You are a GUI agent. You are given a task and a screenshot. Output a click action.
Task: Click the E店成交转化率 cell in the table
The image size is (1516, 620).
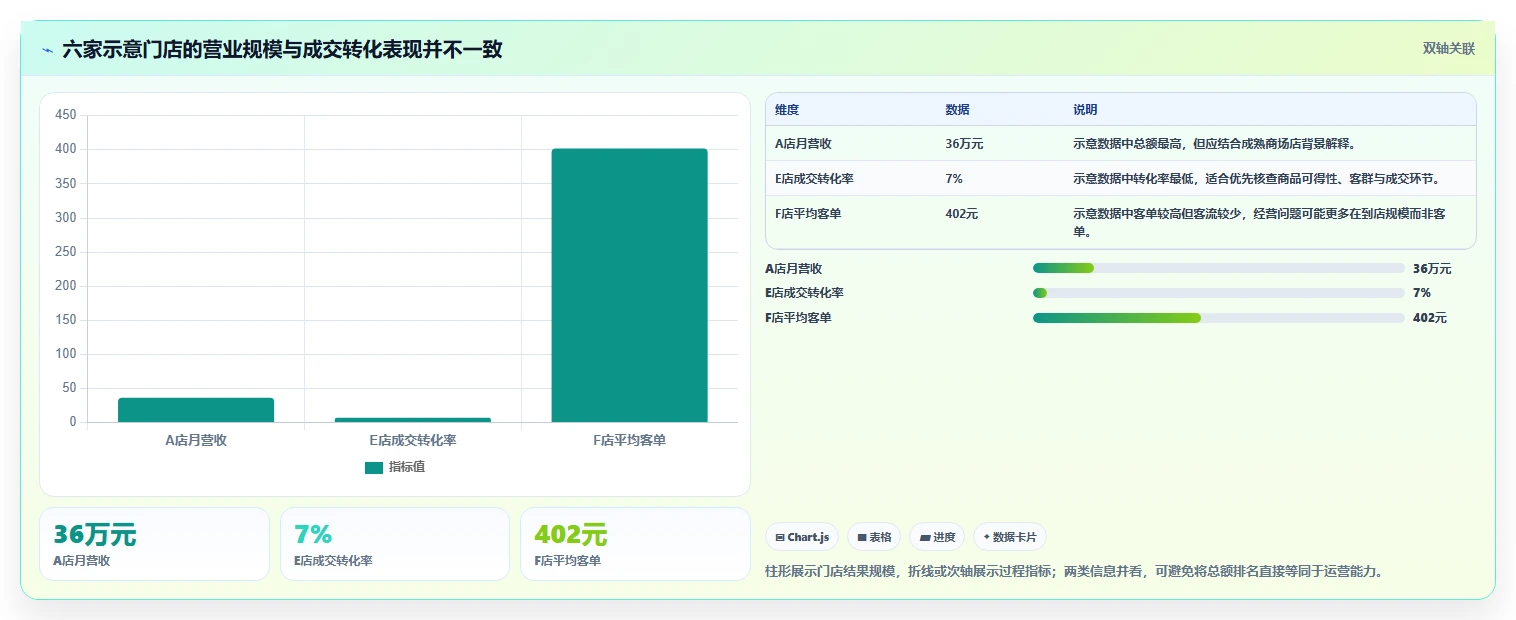(x=814, y=178)
